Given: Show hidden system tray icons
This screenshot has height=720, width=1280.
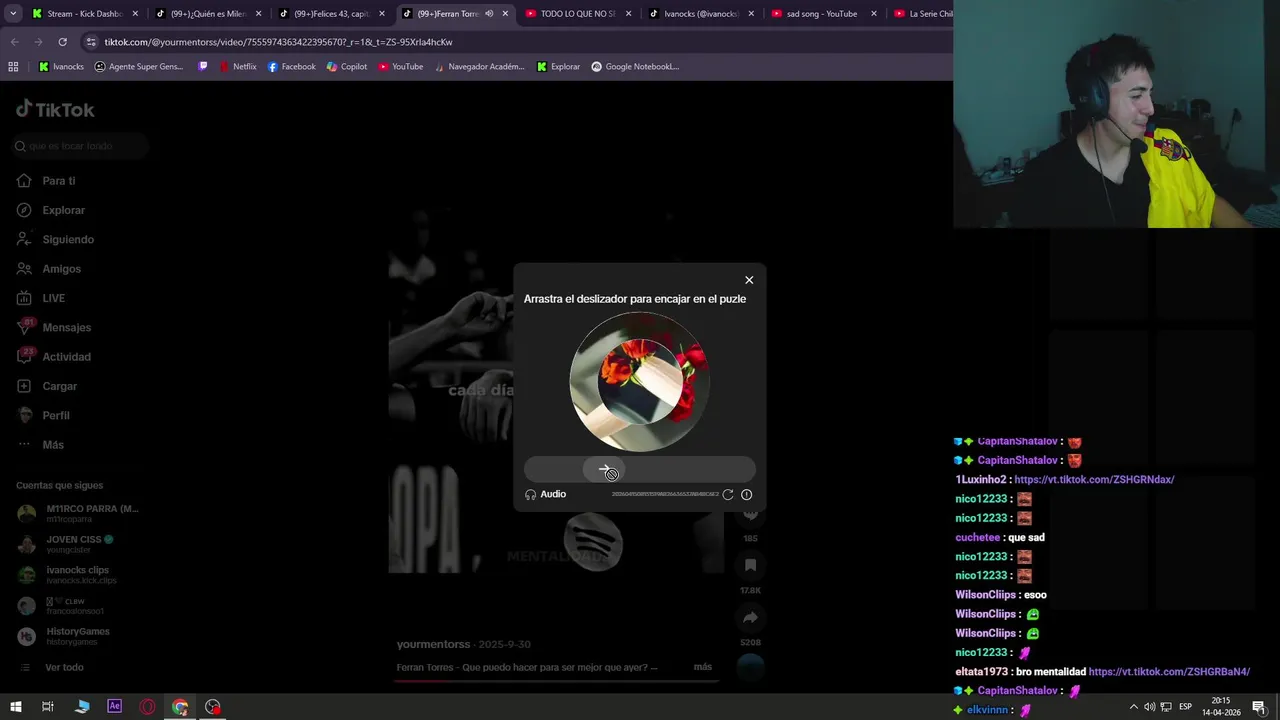Looking at the screenshot, I should [x=1133, y=707].
